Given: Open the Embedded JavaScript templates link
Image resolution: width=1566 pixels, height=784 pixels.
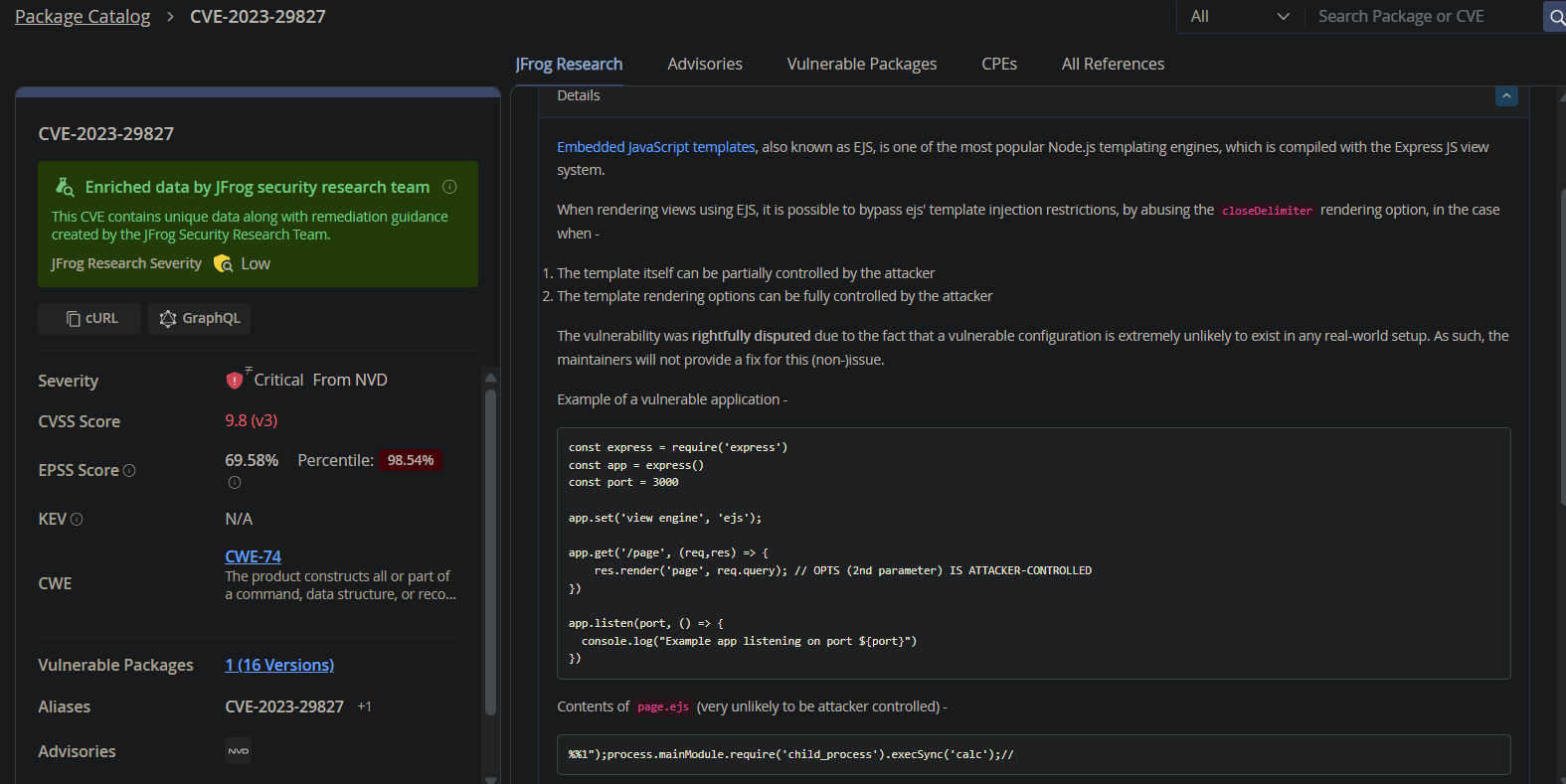Looking at the screenshot, I should pyautogui.click(x=656, y=147).
